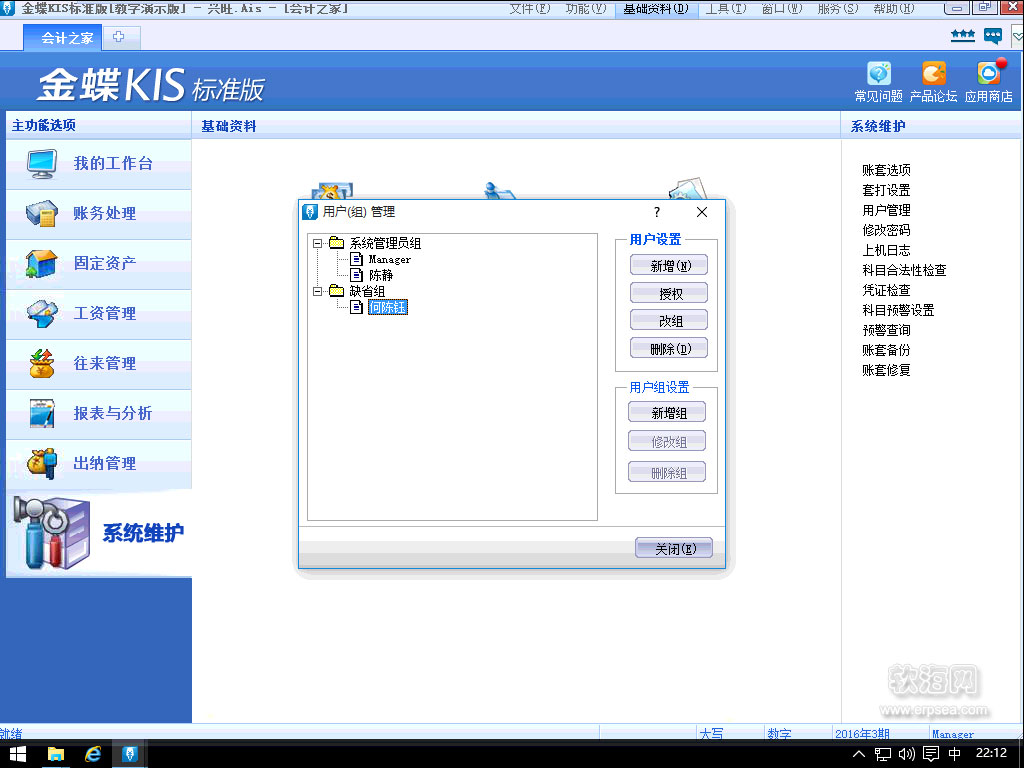Screen dimensions: 1024x768
Task: Click the 固定资产 house icon
Action: pos(42,263)
